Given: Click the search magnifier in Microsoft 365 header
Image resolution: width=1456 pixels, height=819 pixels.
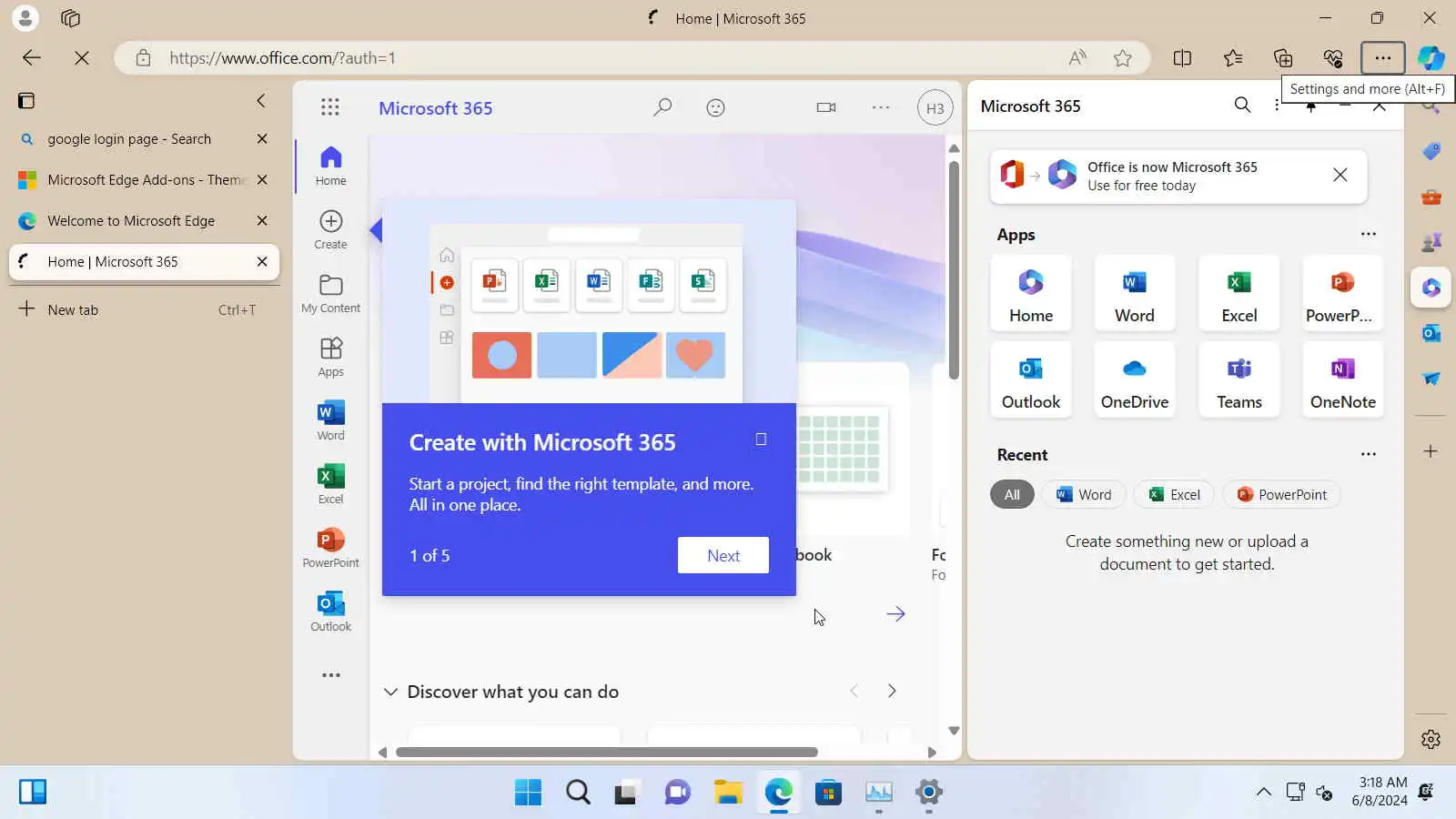Looking at the screenshot, I should click(662, 107).
